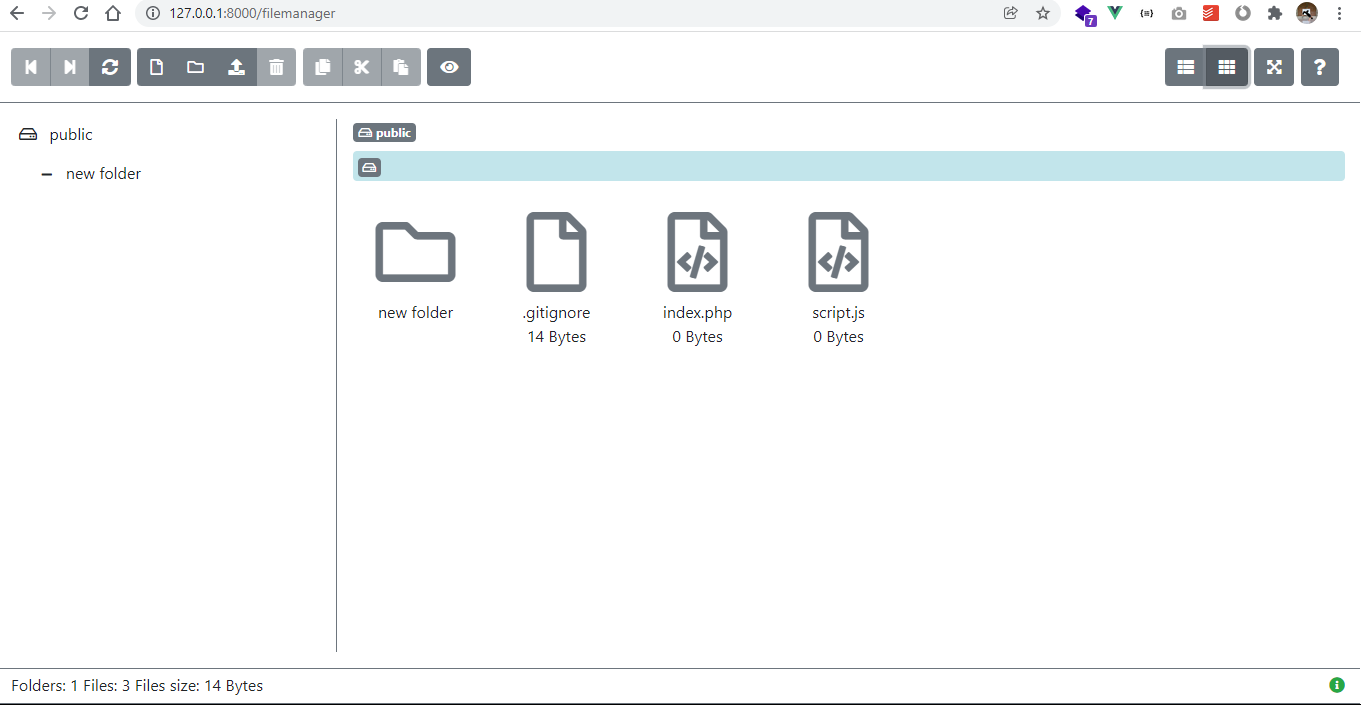The height and width of the screenshot is (705, 1361).
Task: Toggle grid view display
Action: click(1226, 67)
